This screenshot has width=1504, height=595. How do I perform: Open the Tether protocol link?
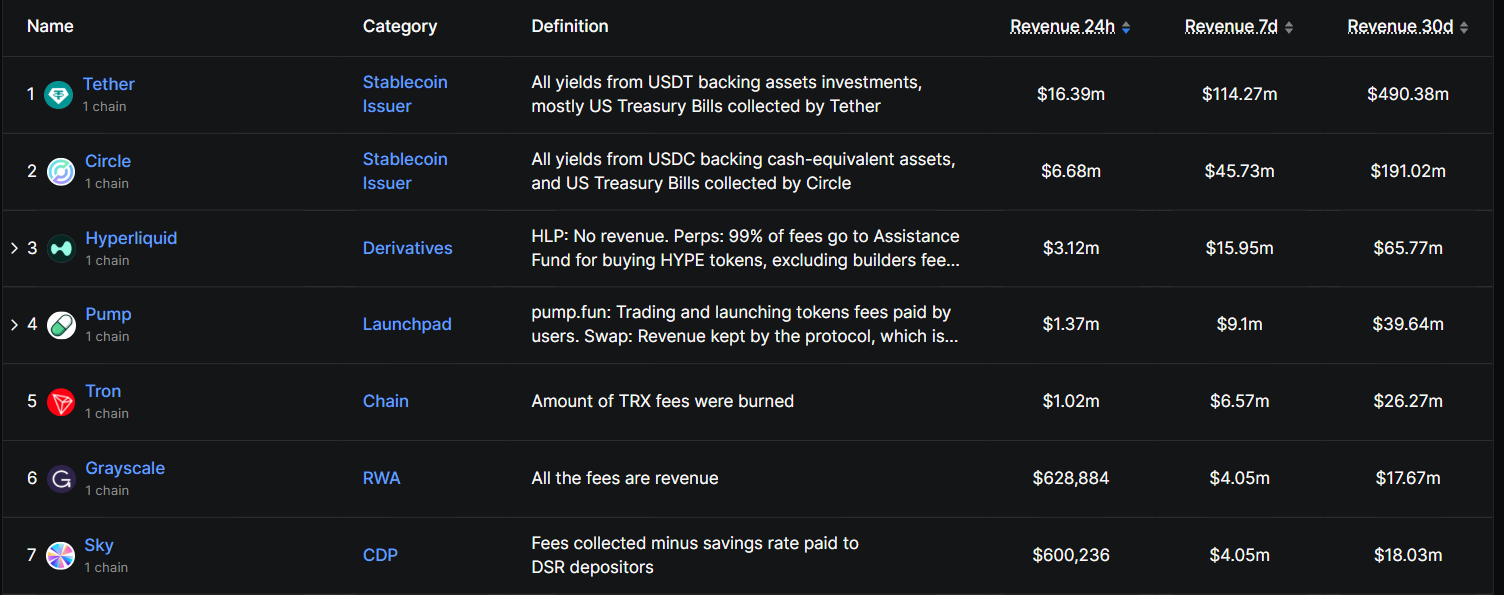coord(108,84)
